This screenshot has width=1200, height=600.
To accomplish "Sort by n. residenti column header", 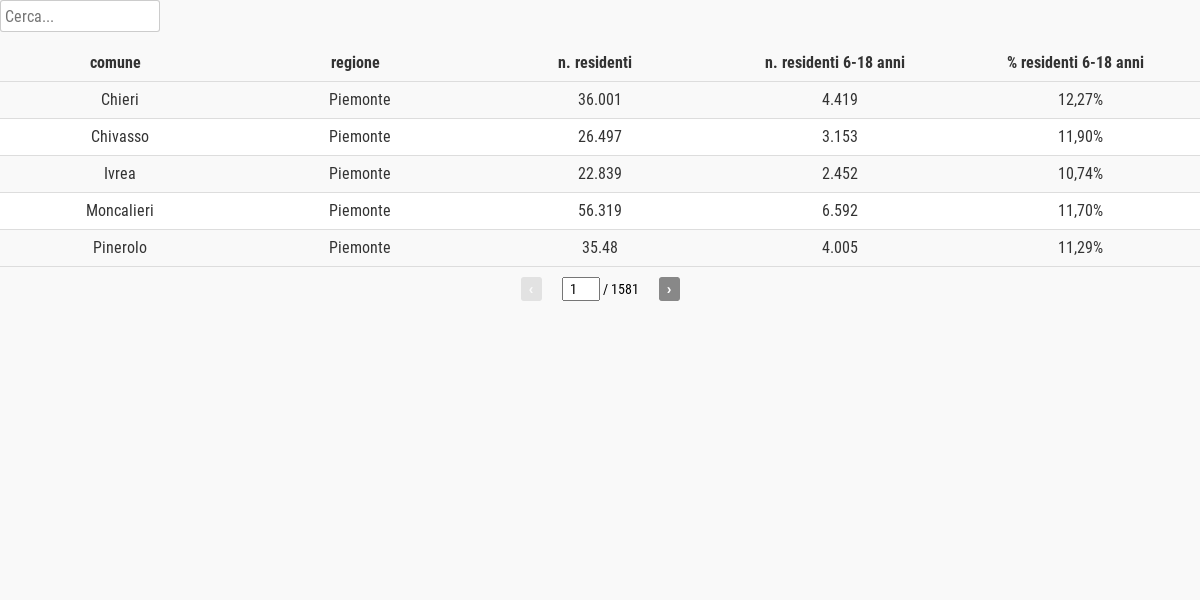I will pos(595,62).
